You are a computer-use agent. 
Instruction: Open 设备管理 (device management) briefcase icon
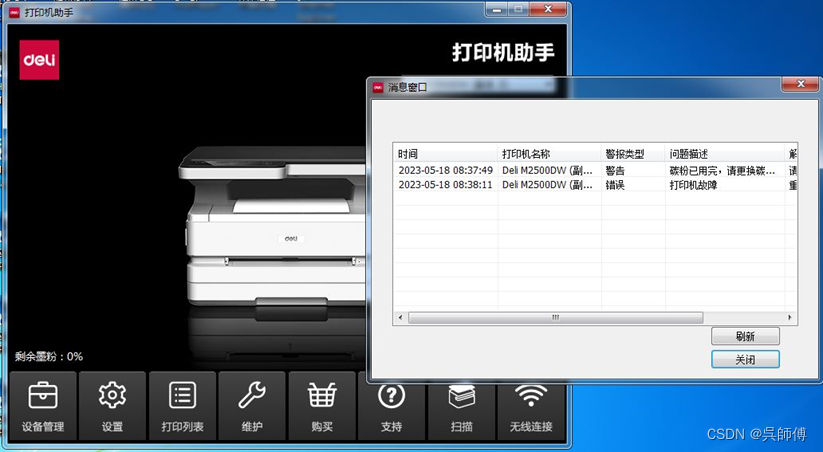(x=43, y=406)
